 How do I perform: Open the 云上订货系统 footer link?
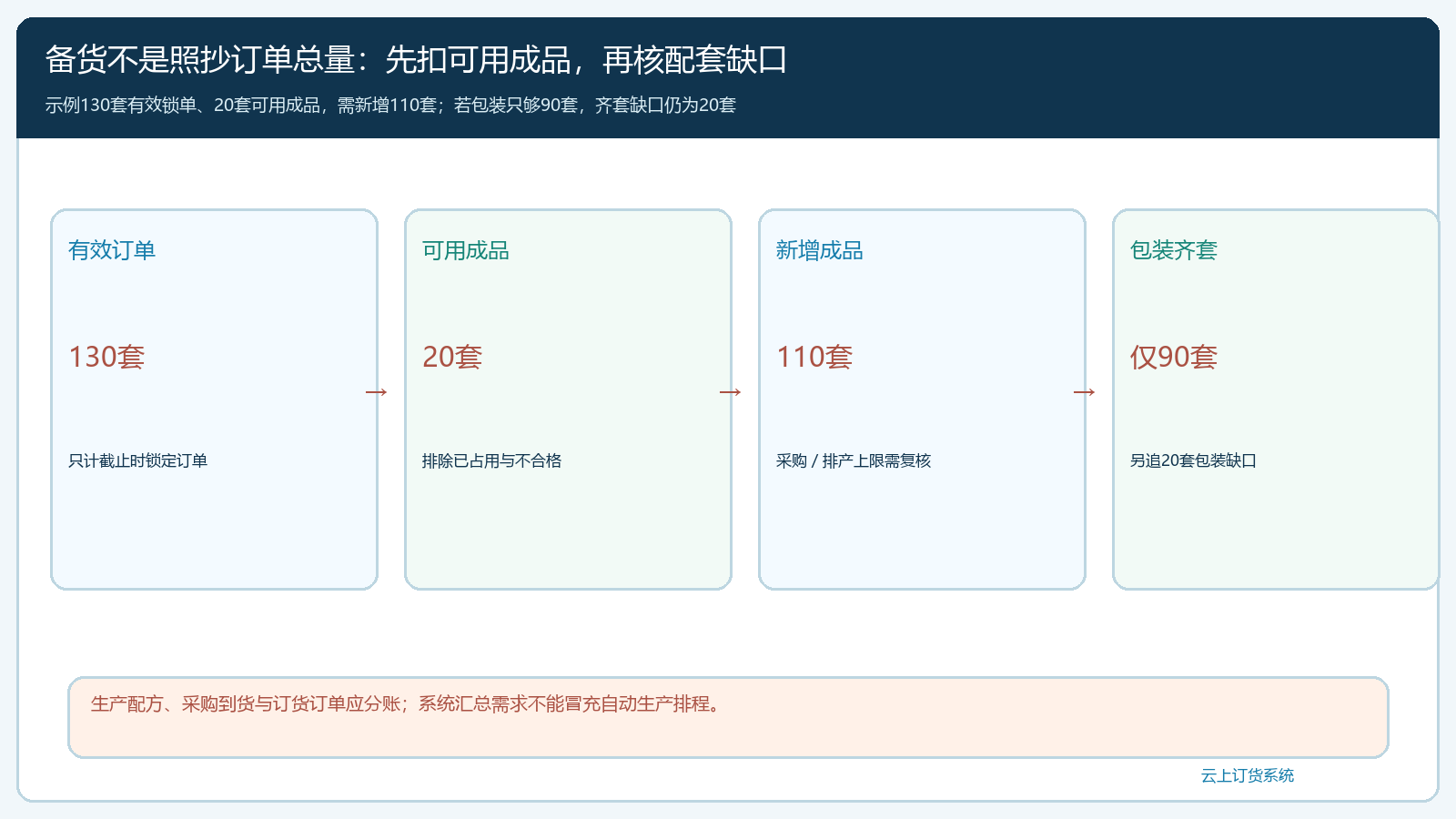coord(1248,775)
